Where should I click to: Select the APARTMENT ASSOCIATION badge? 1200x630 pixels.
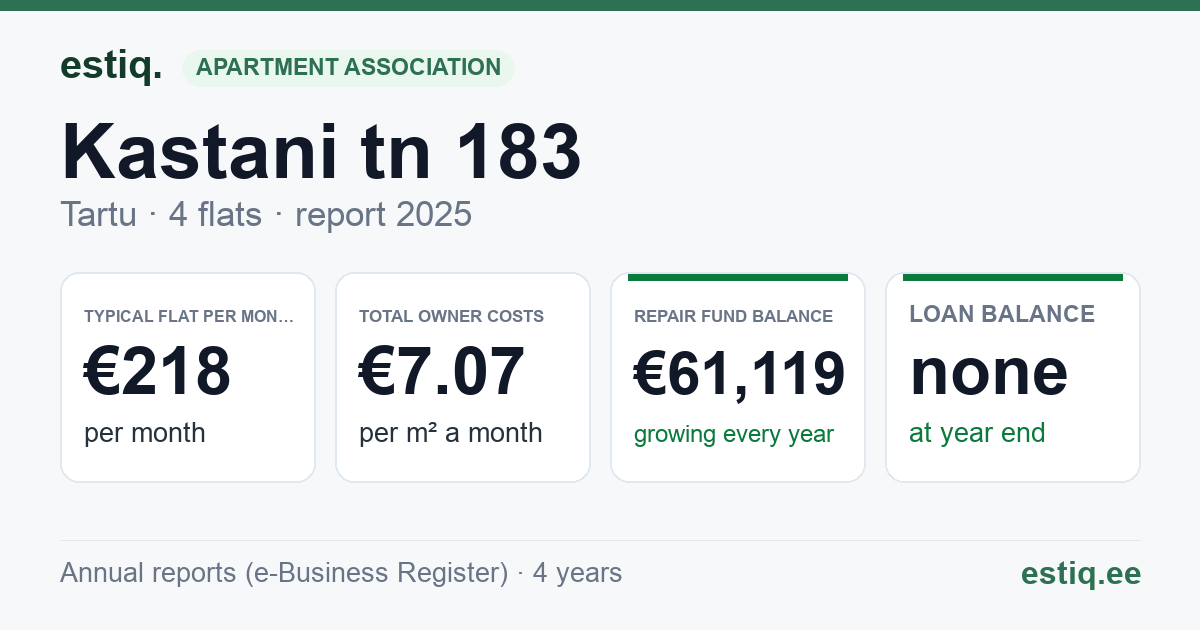pyautogui.click(x=348, y=68)
